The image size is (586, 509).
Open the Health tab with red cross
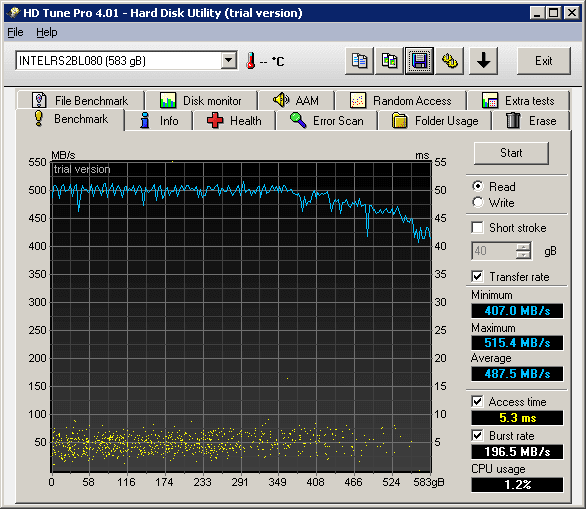234,121
